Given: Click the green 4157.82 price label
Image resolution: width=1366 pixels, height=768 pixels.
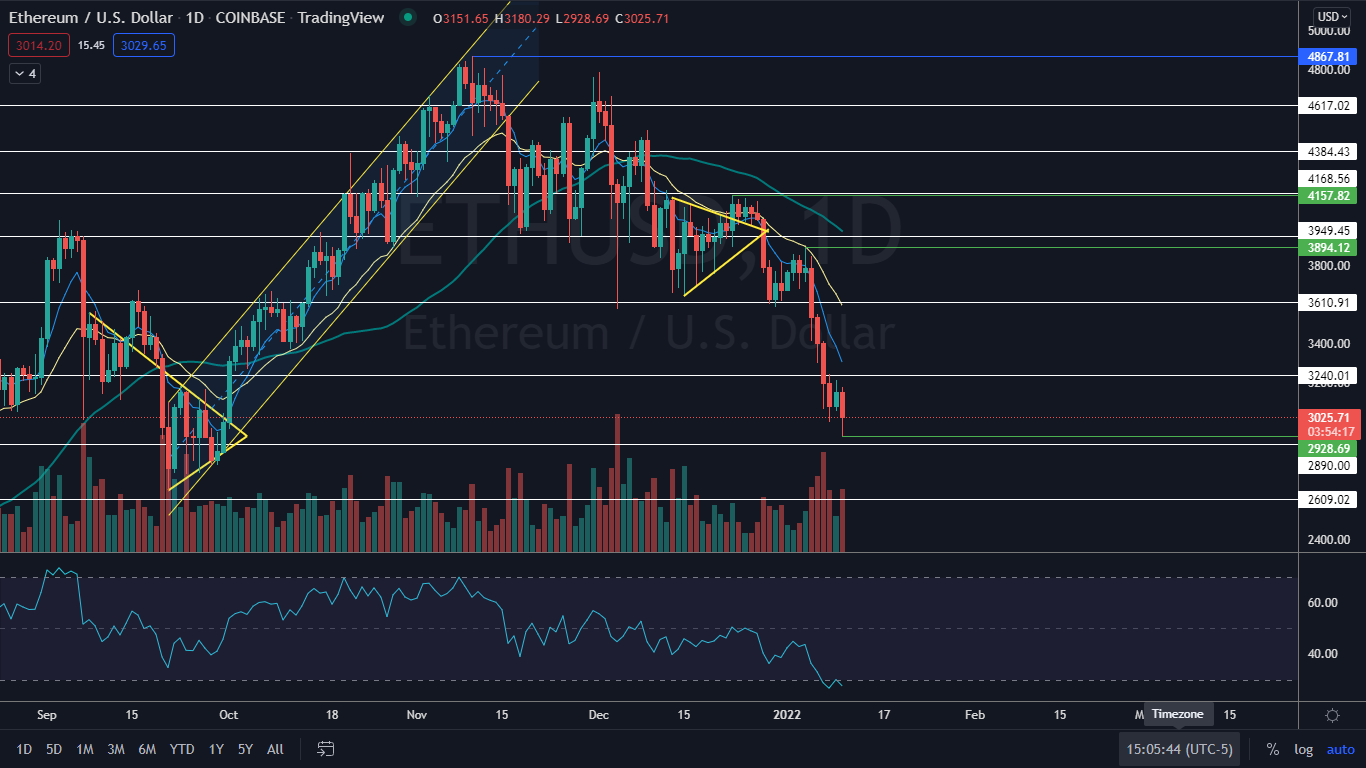Looking at the screenshot, I should click(x=1327, y=196).
